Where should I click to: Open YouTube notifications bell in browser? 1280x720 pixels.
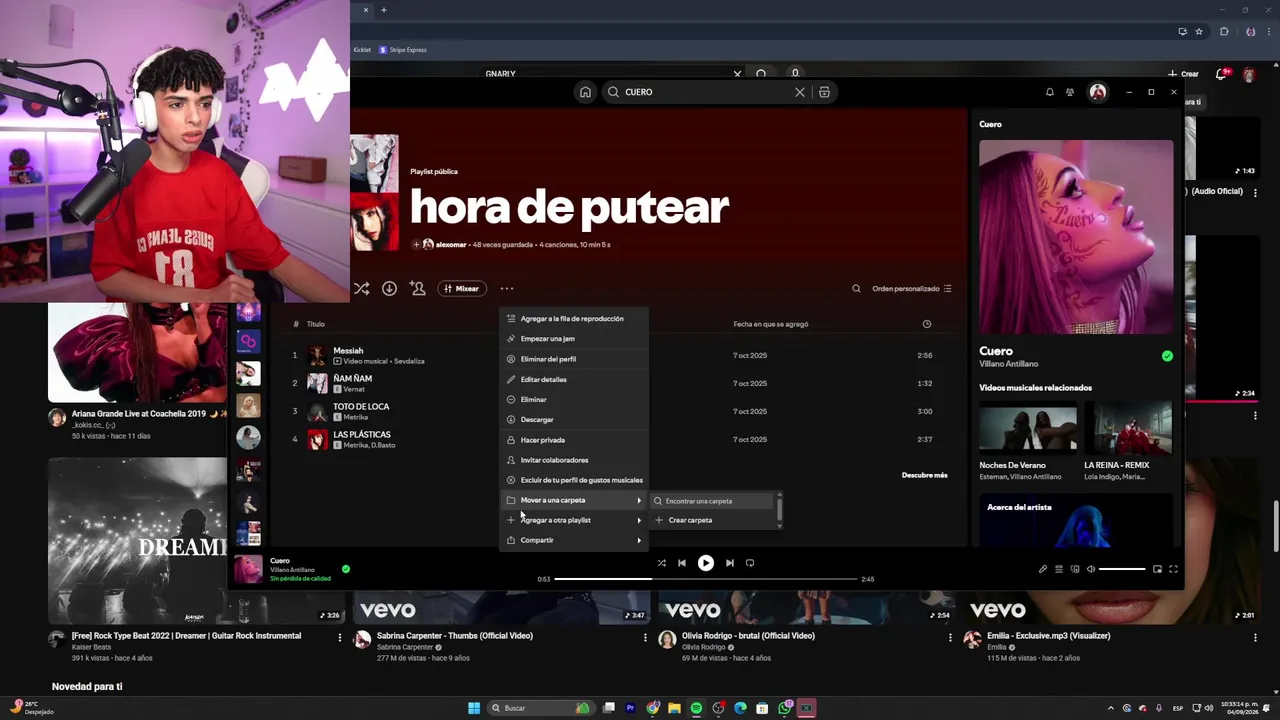[x=1221, y=73]
